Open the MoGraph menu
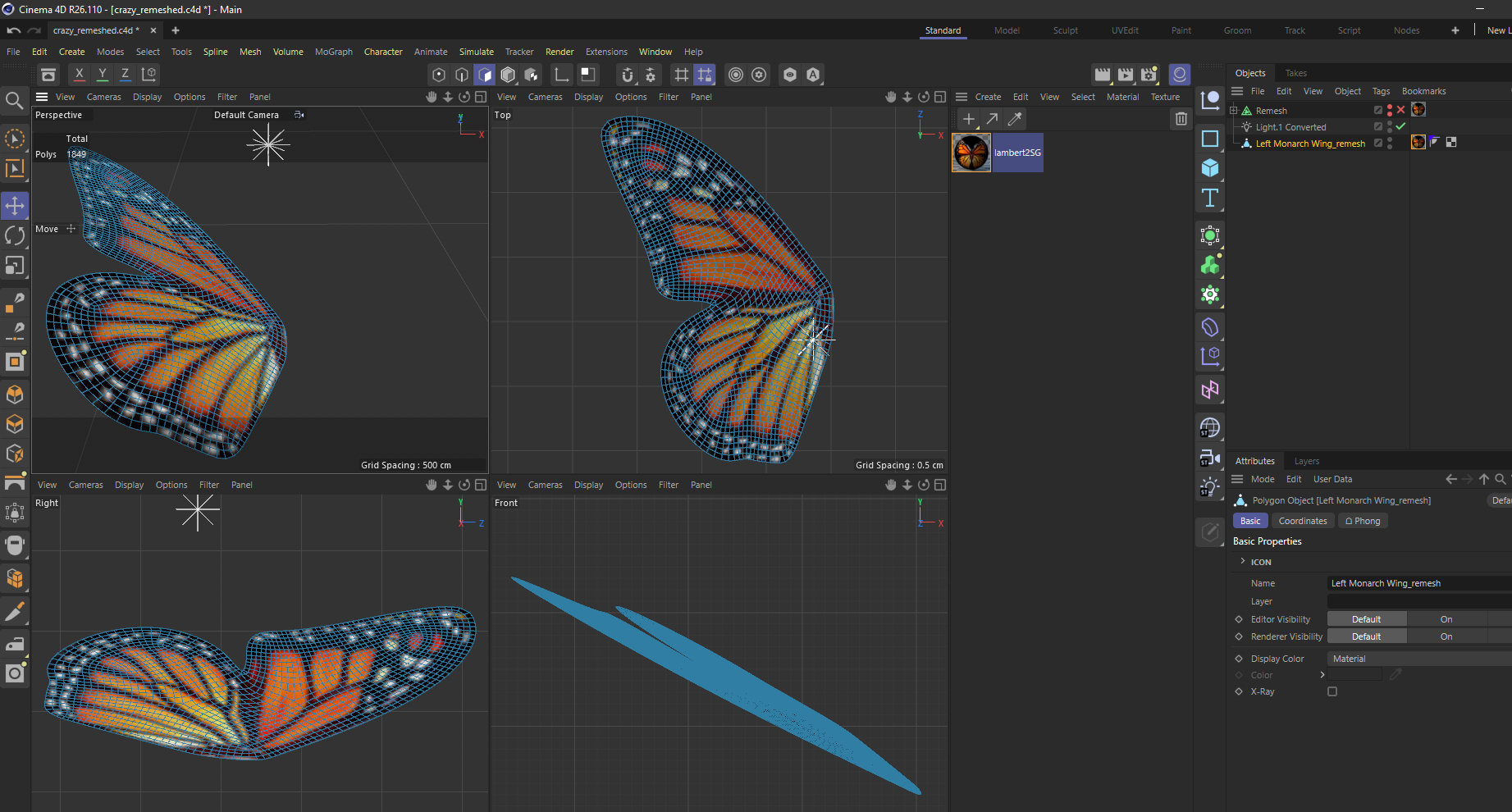 coord(333,52)
